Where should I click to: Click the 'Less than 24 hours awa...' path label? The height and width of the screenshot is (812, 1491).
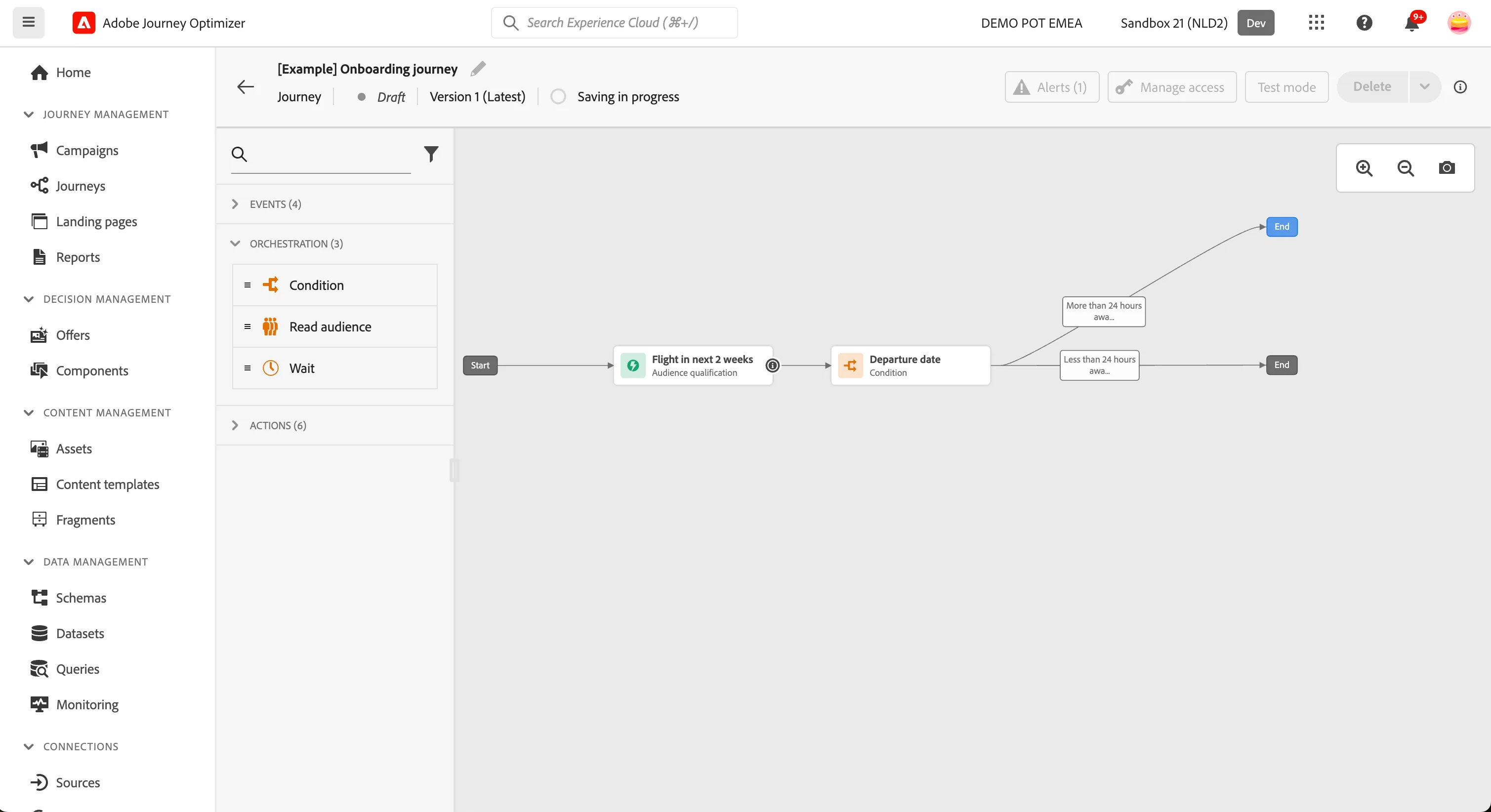(1099, 365)
